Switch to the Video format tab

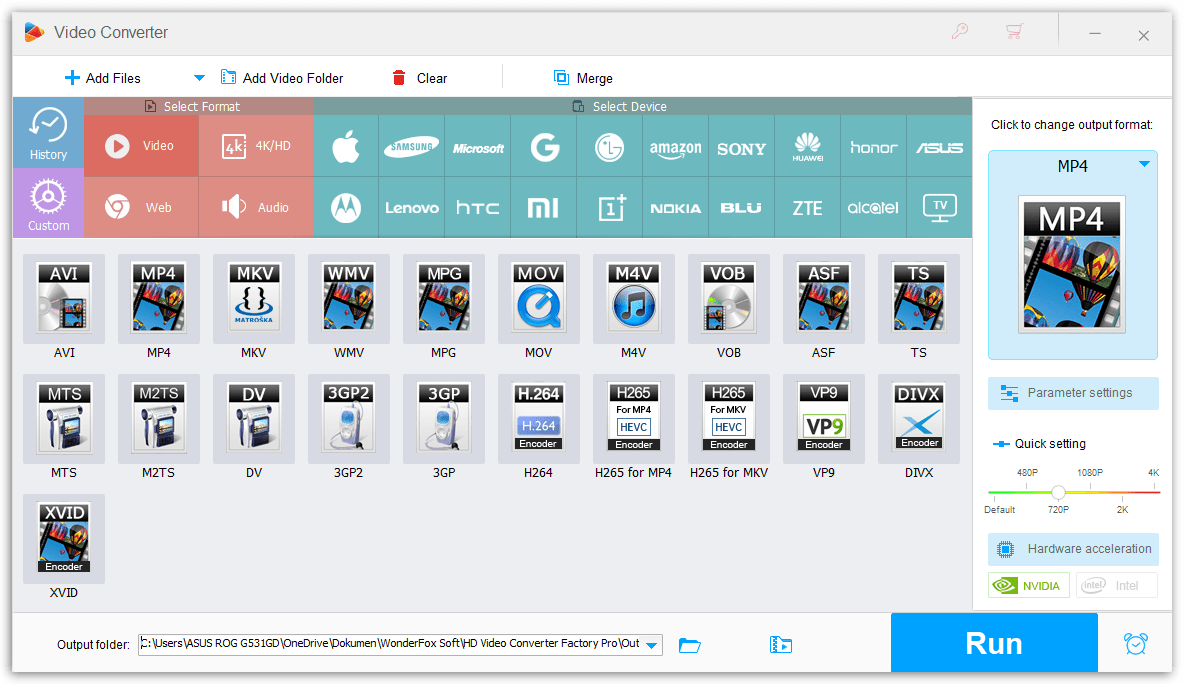click(142, 146)
